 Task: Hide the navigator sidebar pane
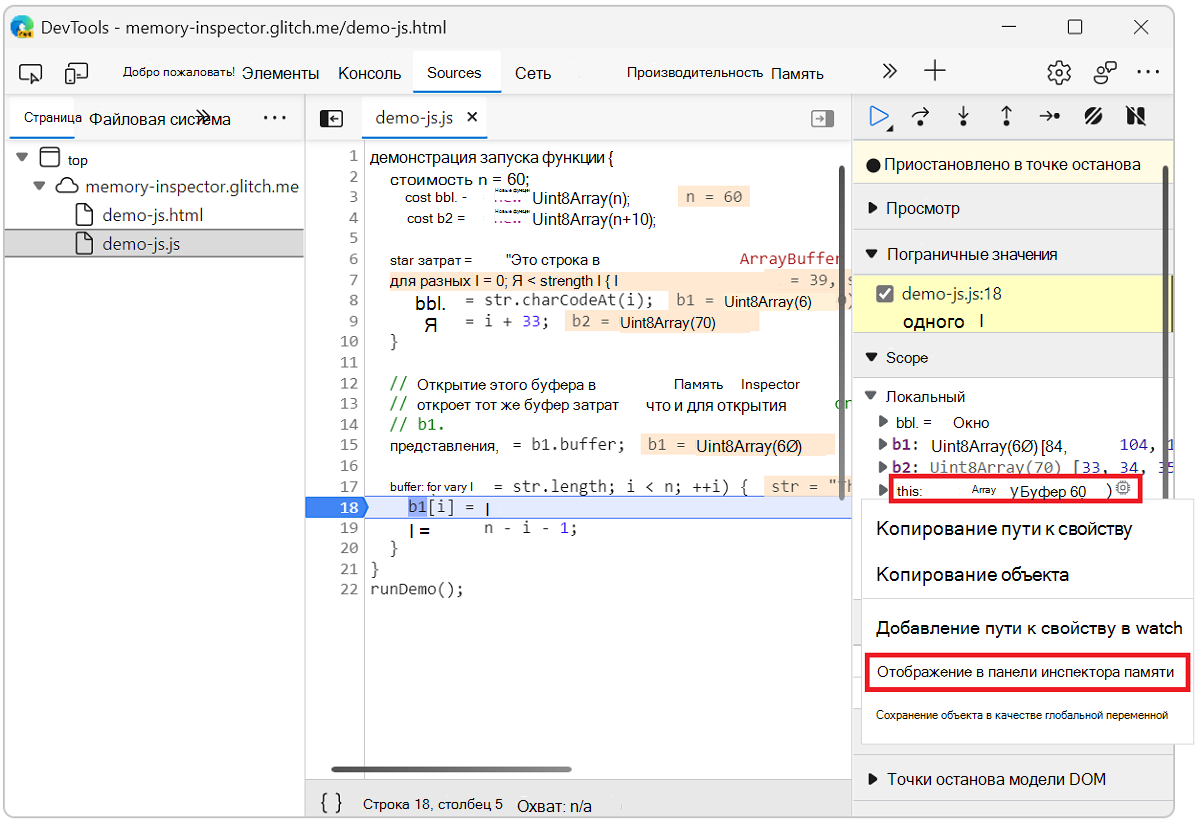[331, 118]
